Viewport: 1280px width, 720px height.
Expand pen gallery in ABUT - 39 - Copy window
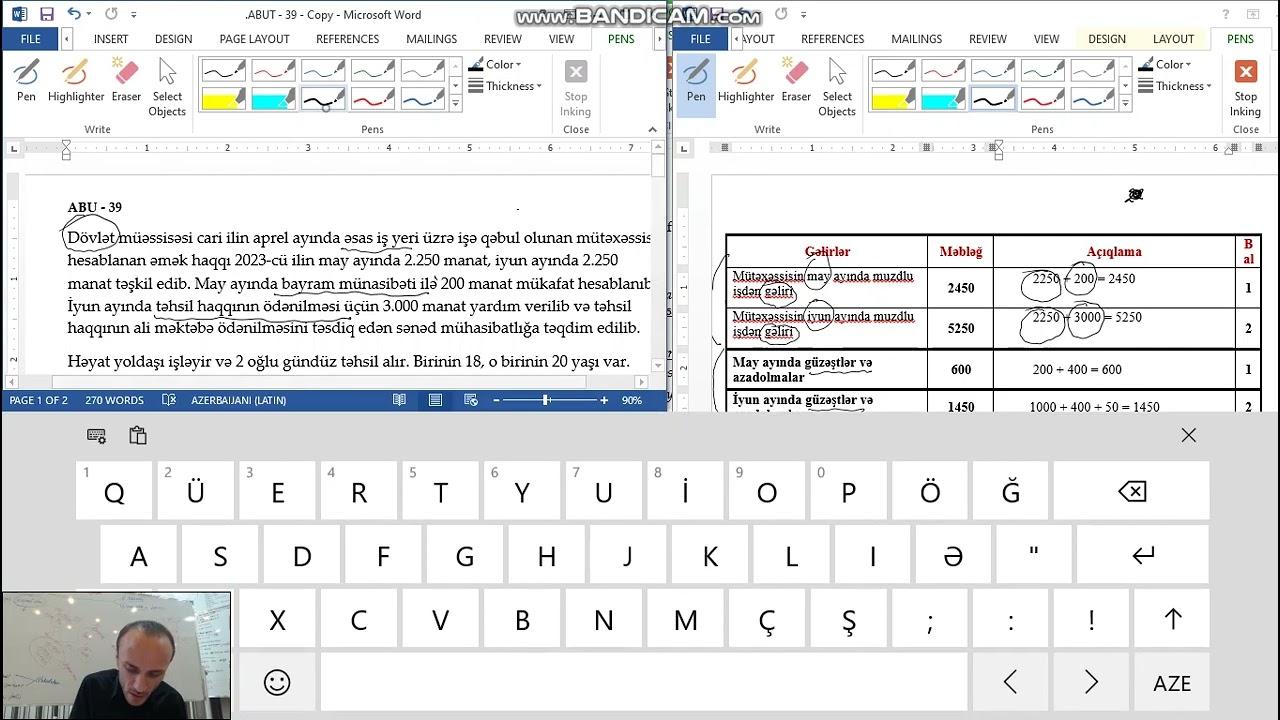pyautogui.click(x=455, y=103)
